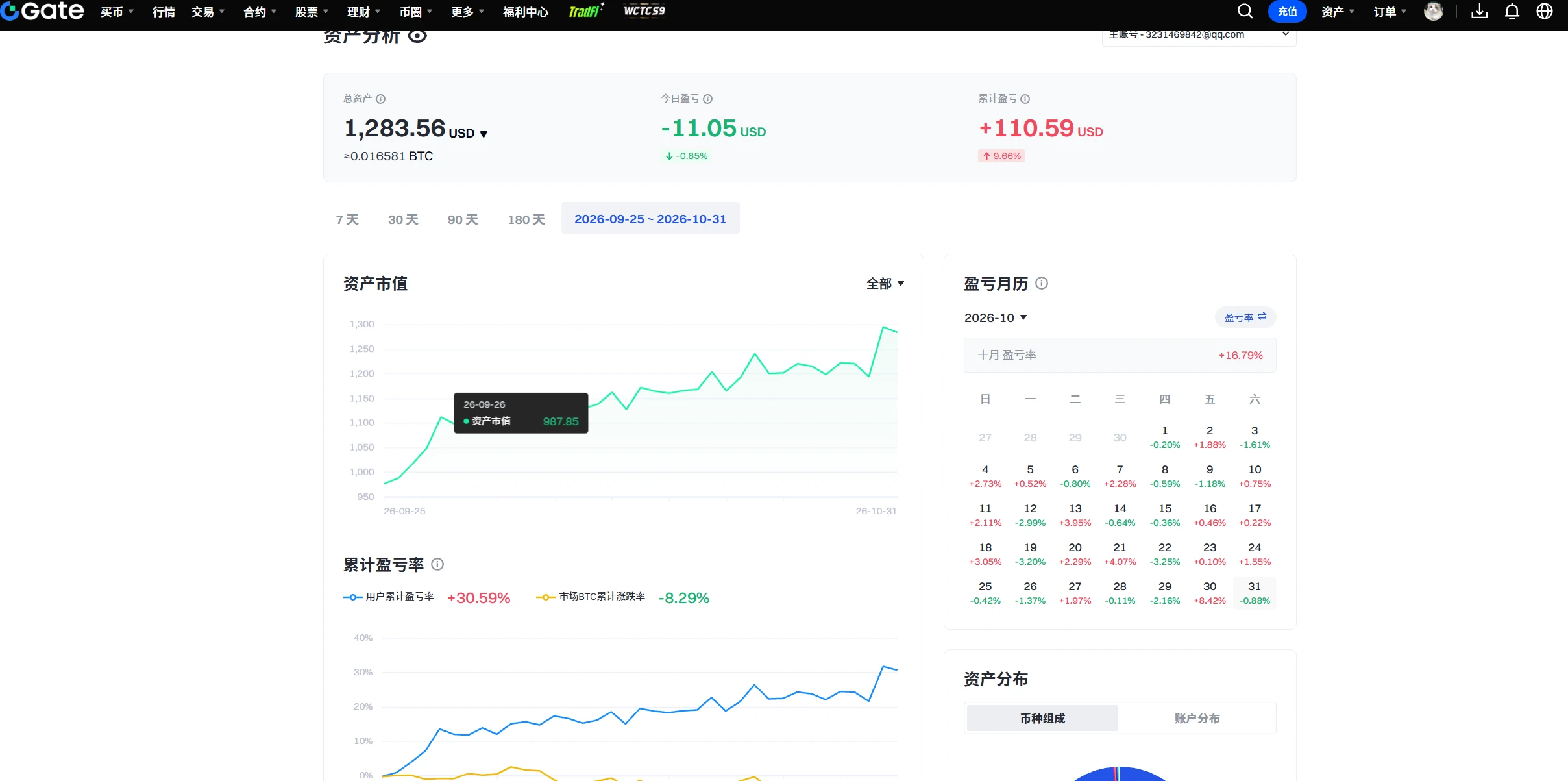The height and width of the screenshot is (781, 1568).
Task: Click the blue 充值 button
Action: pos(1287,11)
